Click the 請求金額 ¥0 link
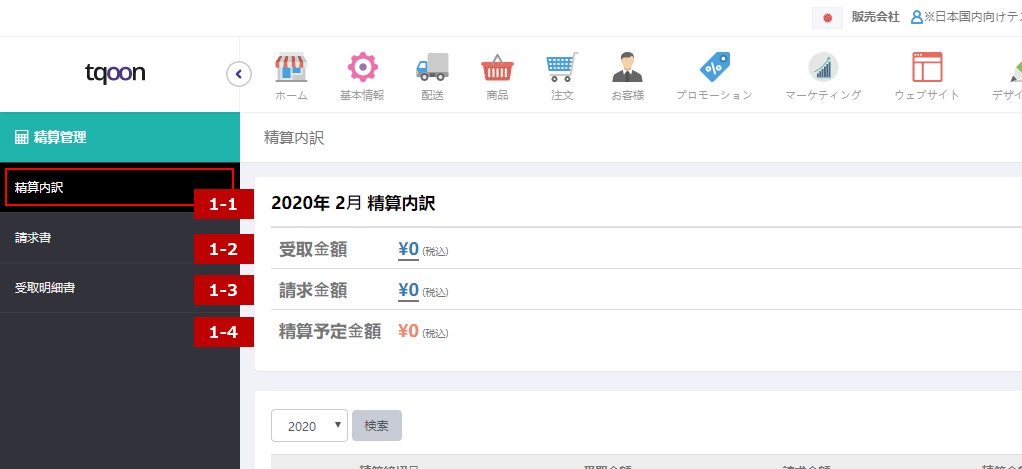 (x=409, y=291)
